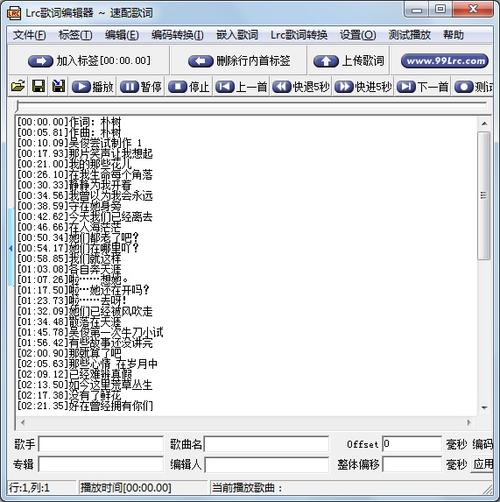
Task: Open the 嵌入歌词 menu
Action: point(237,35)
